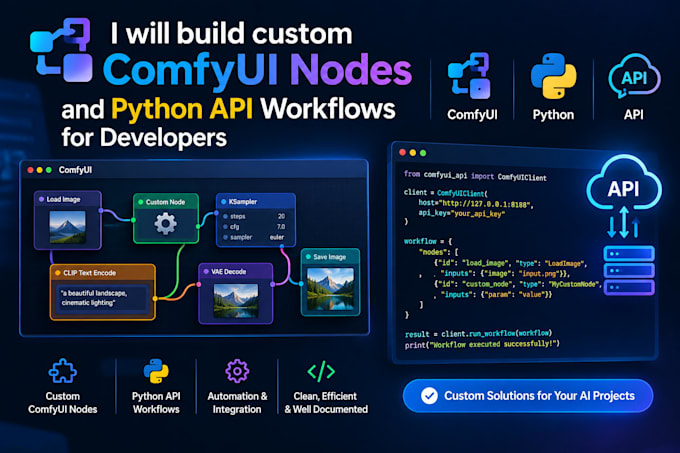Click the ComfyUI window title text
Screen dimensions: 680x453
pos(75,170)
